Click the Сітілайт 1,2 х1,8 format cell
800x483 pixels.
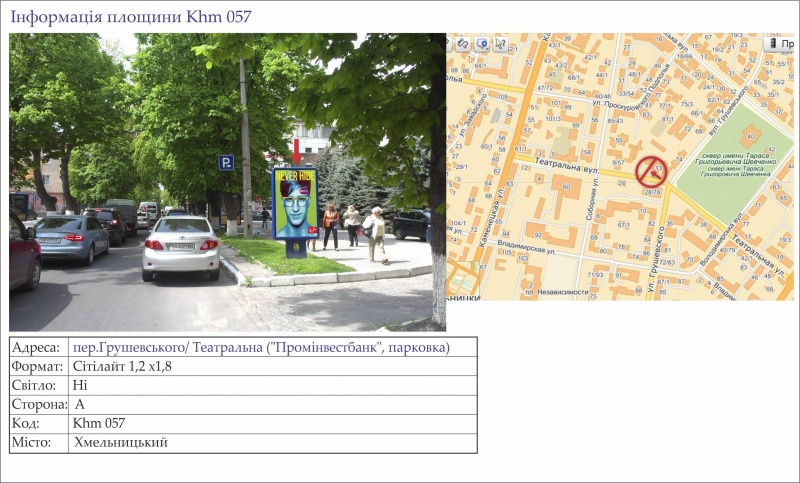point(122,366)
